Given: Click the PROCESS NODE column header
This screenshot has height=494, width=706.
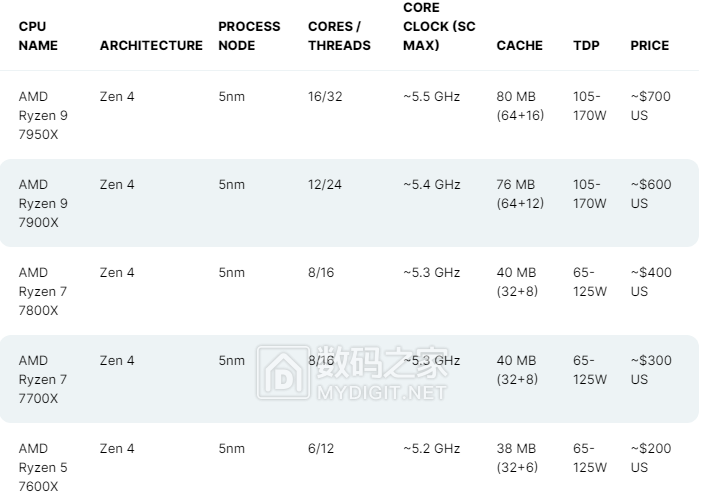Looking at the screenshot, I should [249, 36].
